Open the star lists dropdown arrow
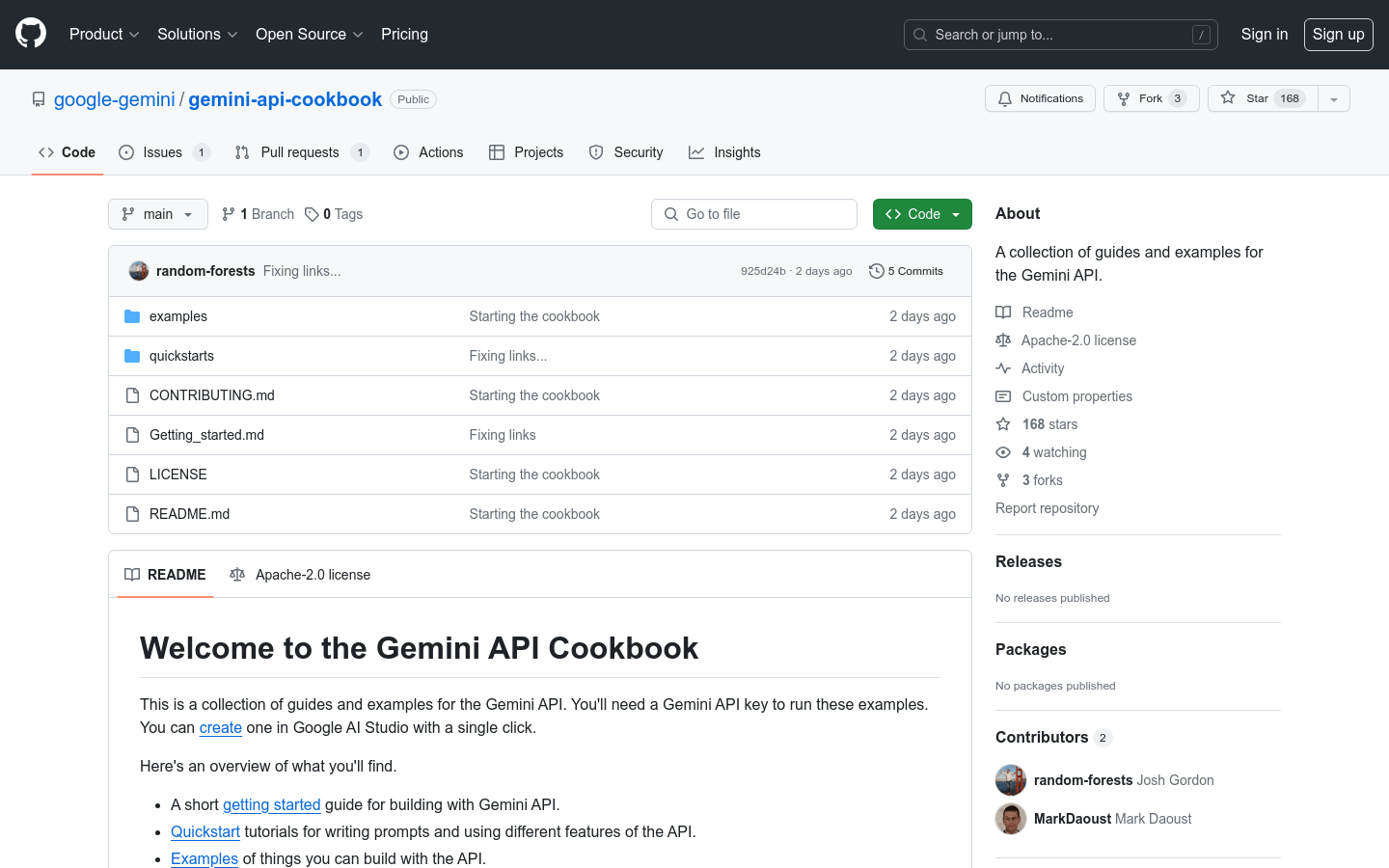Viewport: 1389px width, 868px height. (x=1334, y=98)
